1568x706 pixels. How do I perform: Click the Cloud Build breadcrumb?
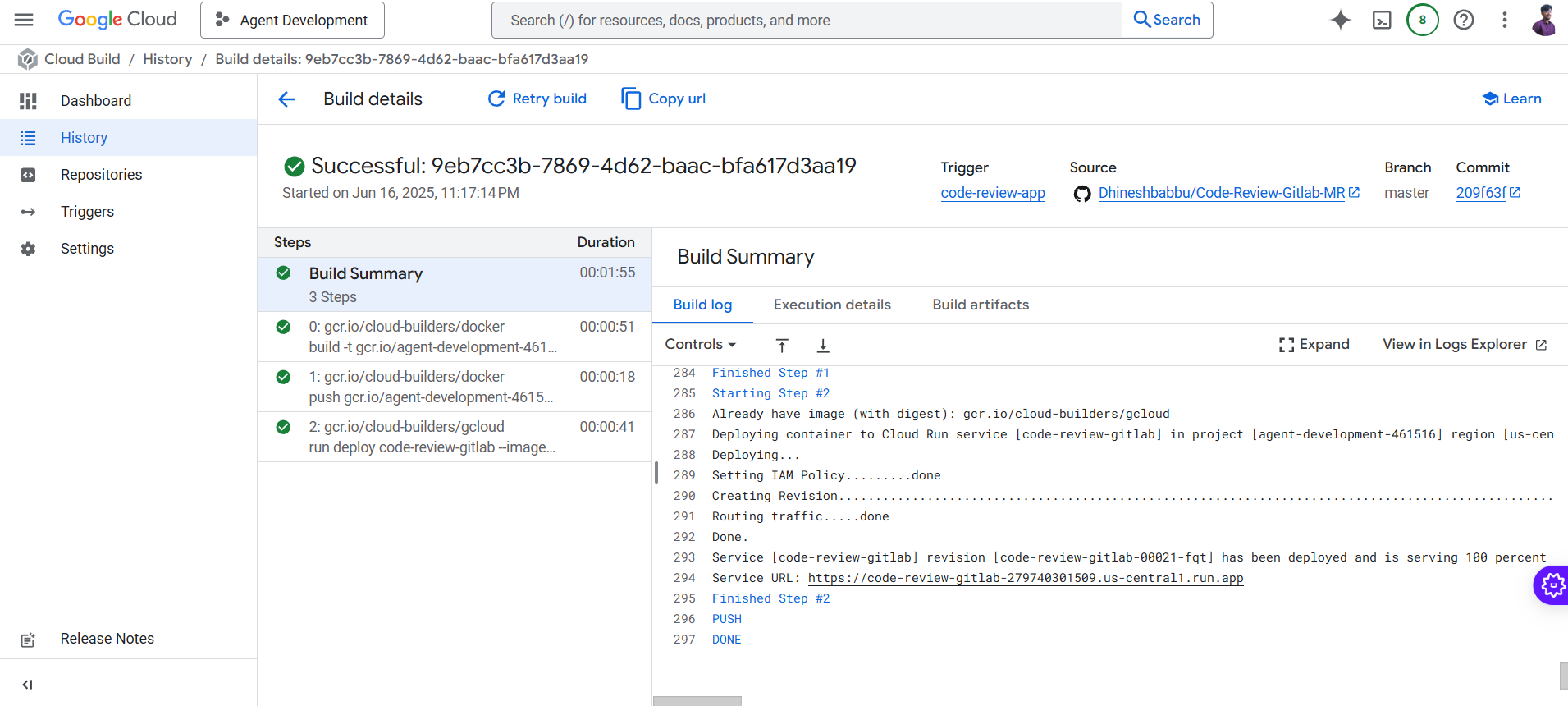click(82, 59)
